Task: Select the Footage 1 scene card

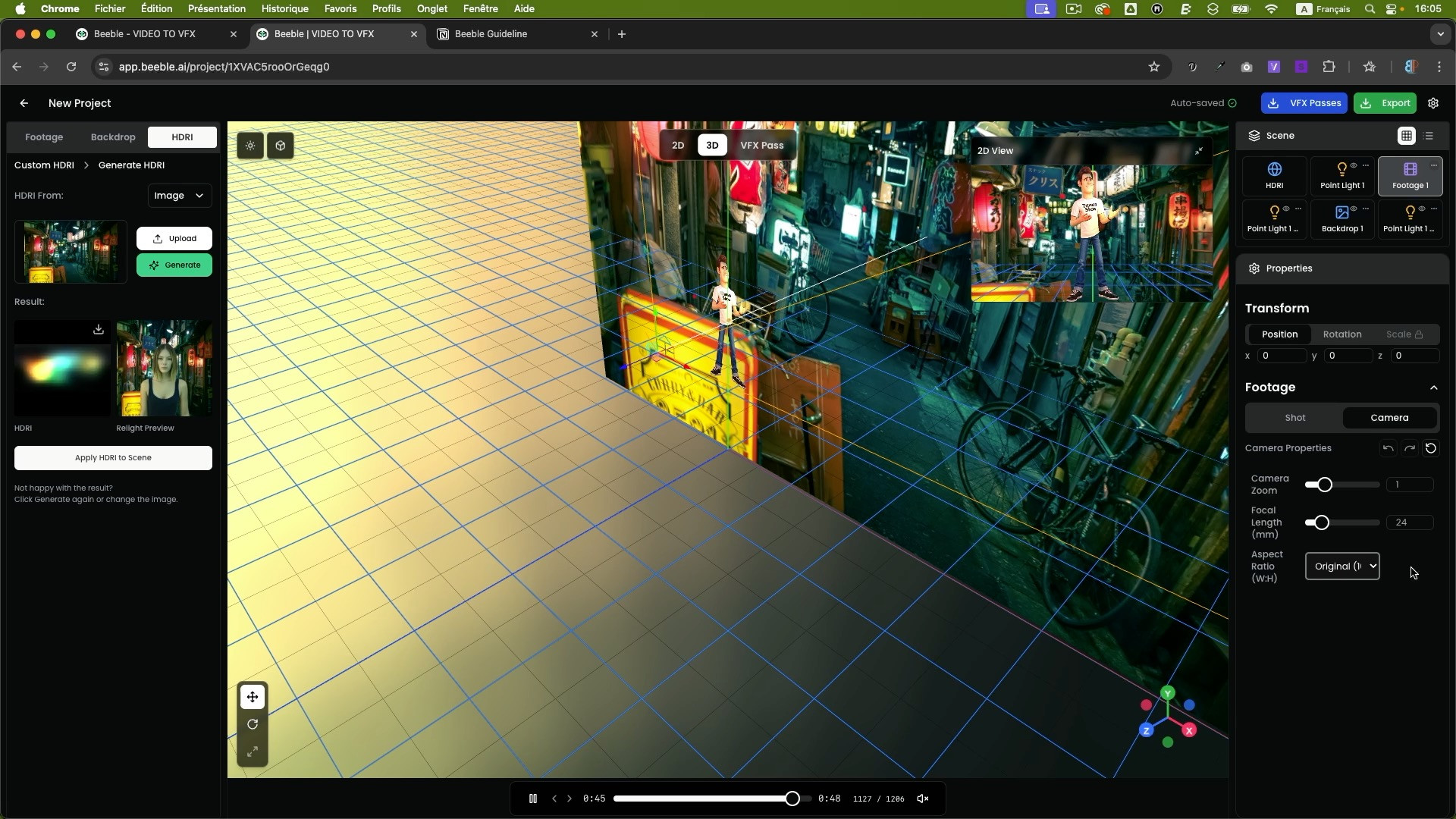Action: pos(1410,176)
